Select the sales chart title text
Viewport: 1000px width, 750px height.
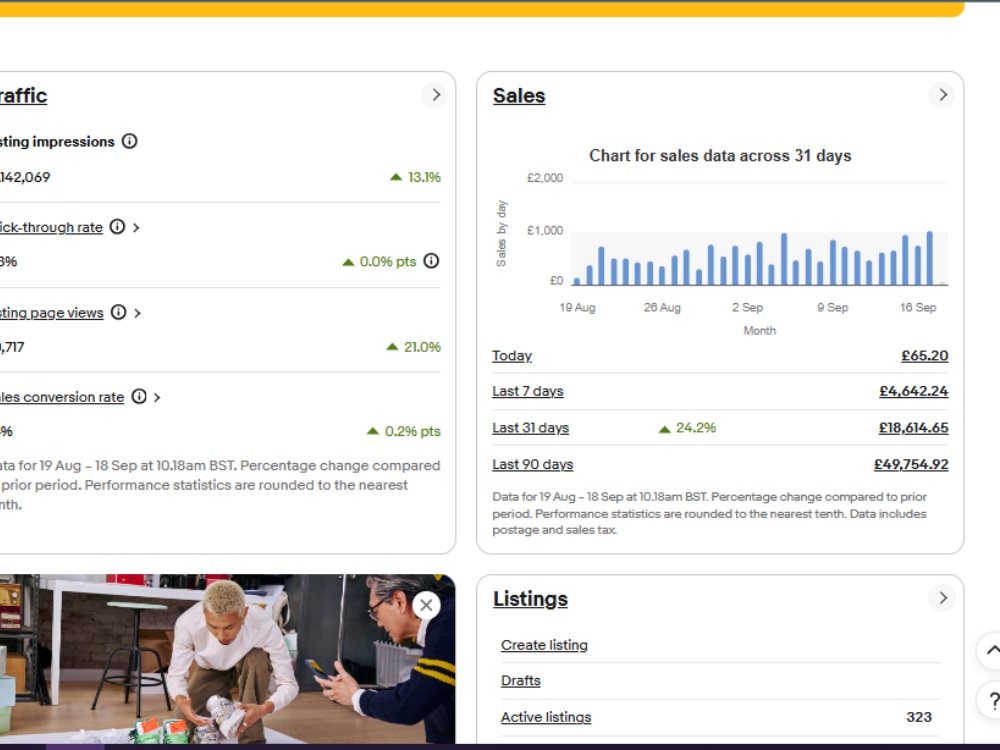tap(720, 156)
